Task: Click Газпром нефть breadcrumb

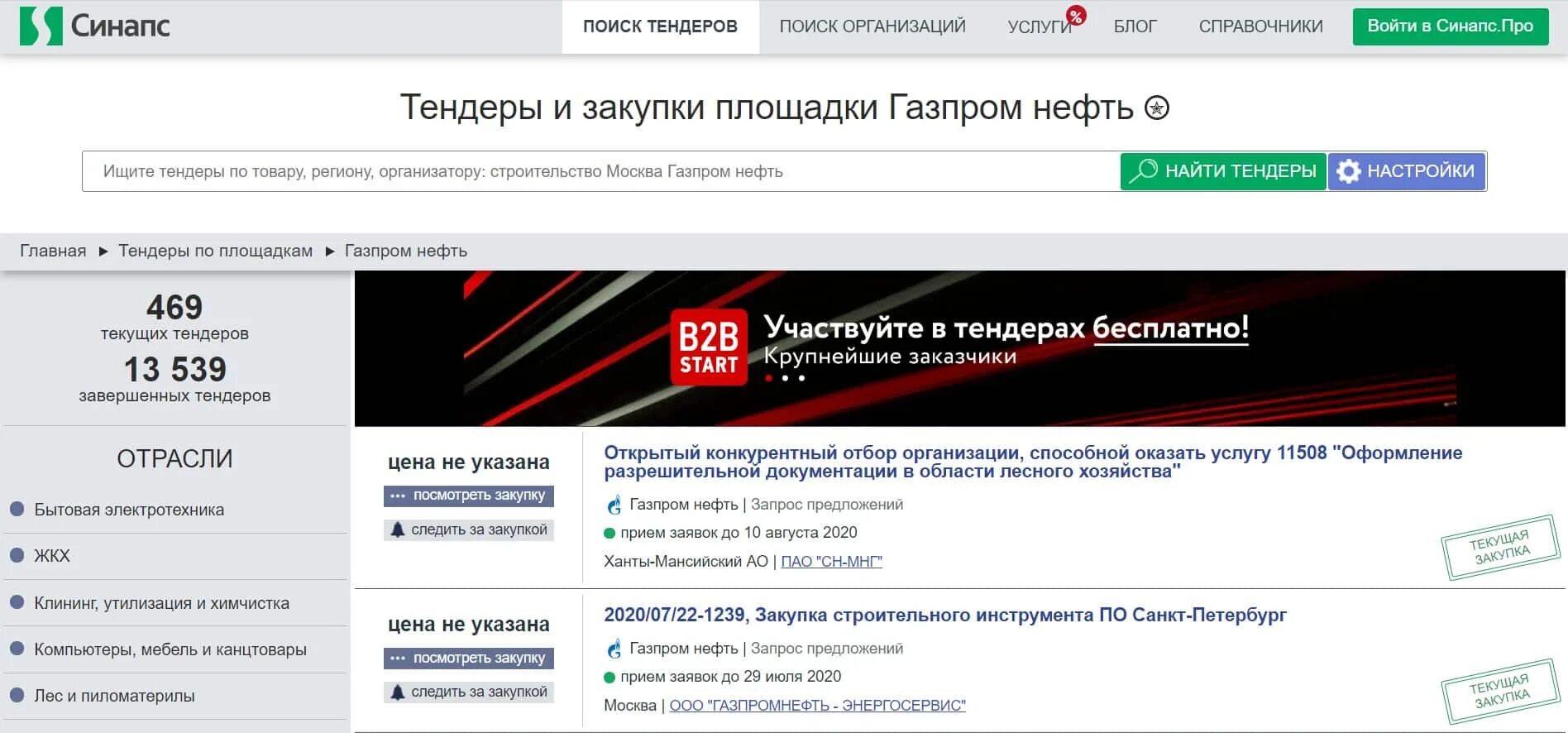Action: pyautogui.click(x=406, y=251)
